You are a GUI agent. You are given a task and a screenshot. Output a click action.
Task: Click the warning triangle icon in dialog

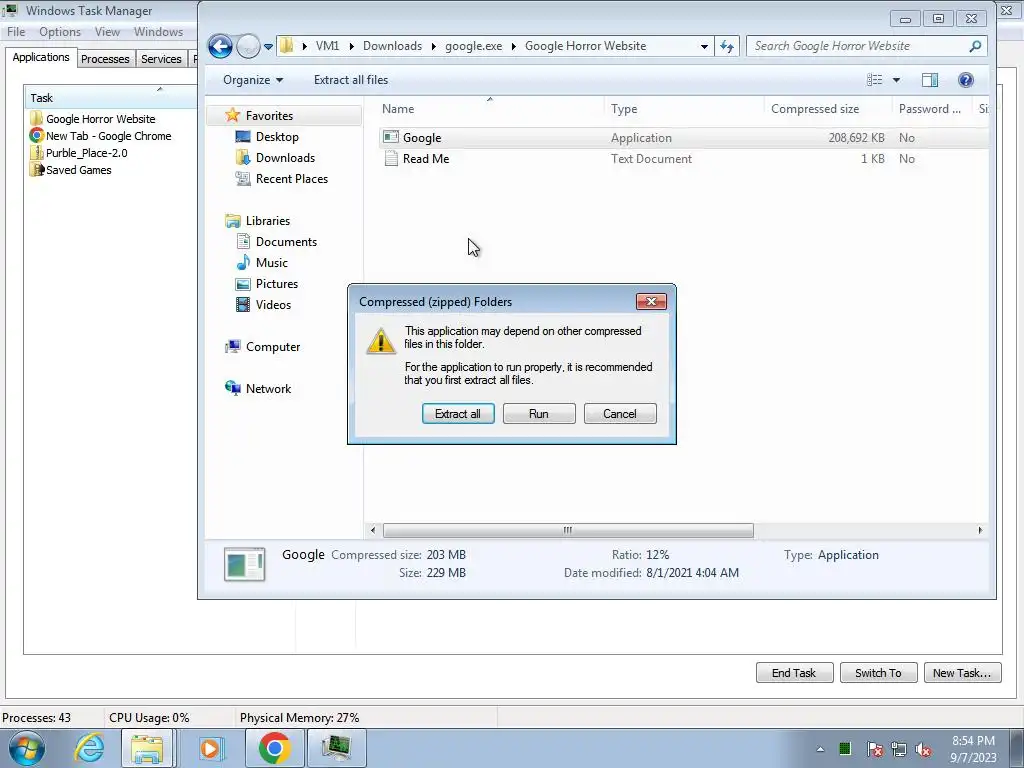[380, 341]
